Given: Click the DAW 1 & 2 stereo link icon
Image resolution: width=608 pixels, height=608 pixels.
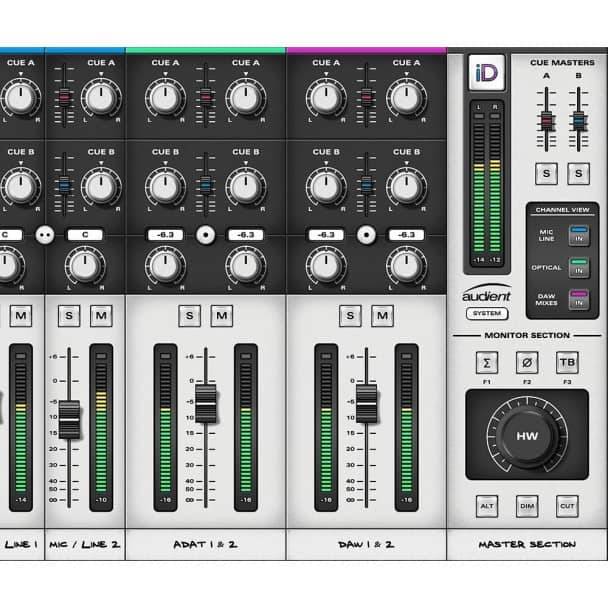Looking at the screenshot, I should pyautogui.click(x=366, y=234).
